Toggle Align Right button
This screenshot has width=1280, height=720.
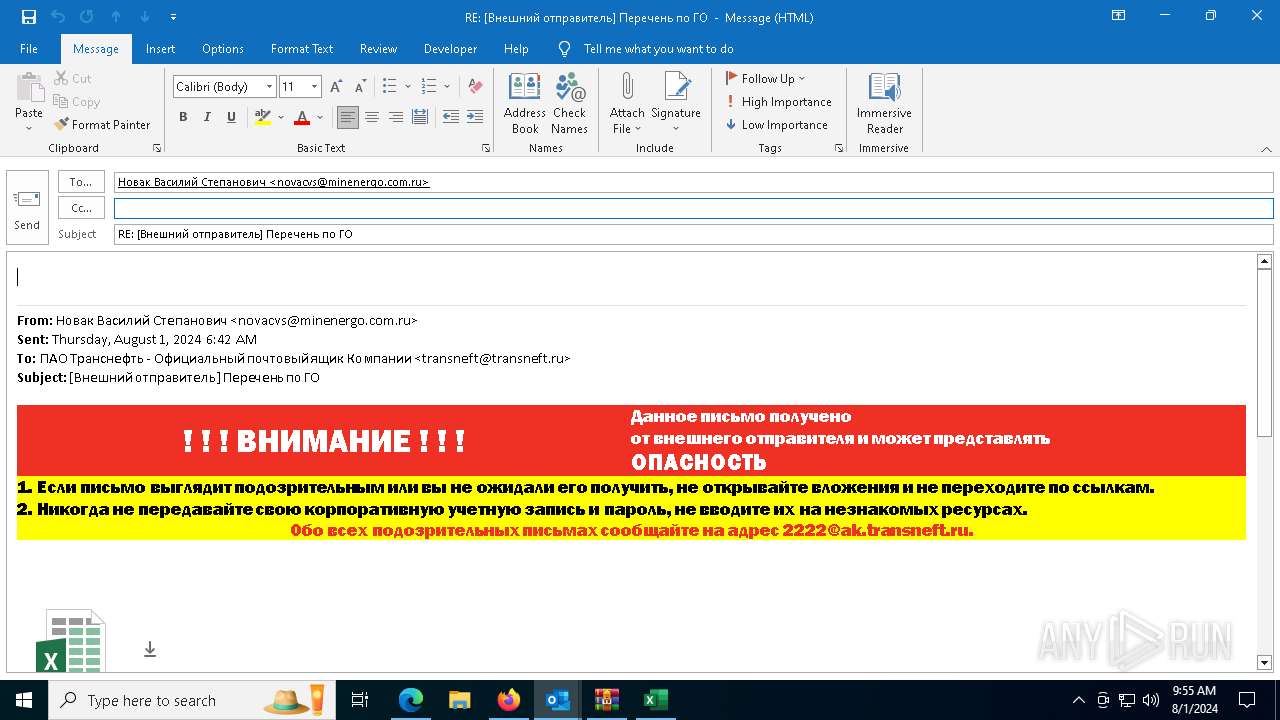[396, 117]
